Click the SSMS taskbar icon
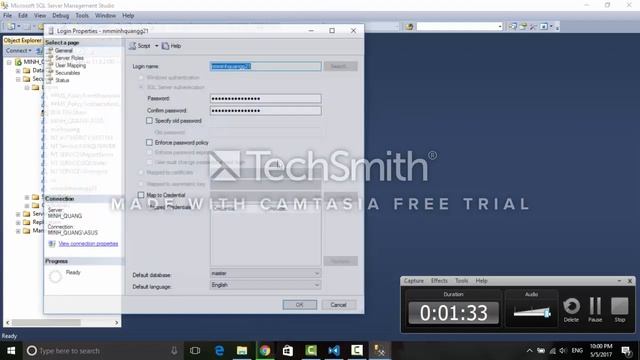This screenshot has width=640, height=360. (x=380, y=351)
